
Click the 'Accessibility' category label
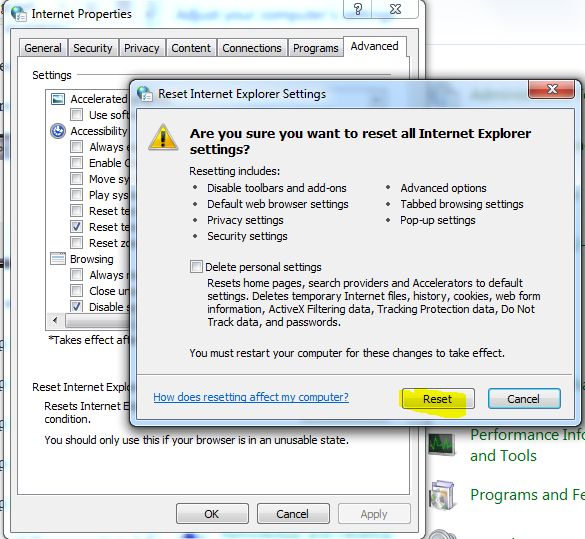[99, 131]
